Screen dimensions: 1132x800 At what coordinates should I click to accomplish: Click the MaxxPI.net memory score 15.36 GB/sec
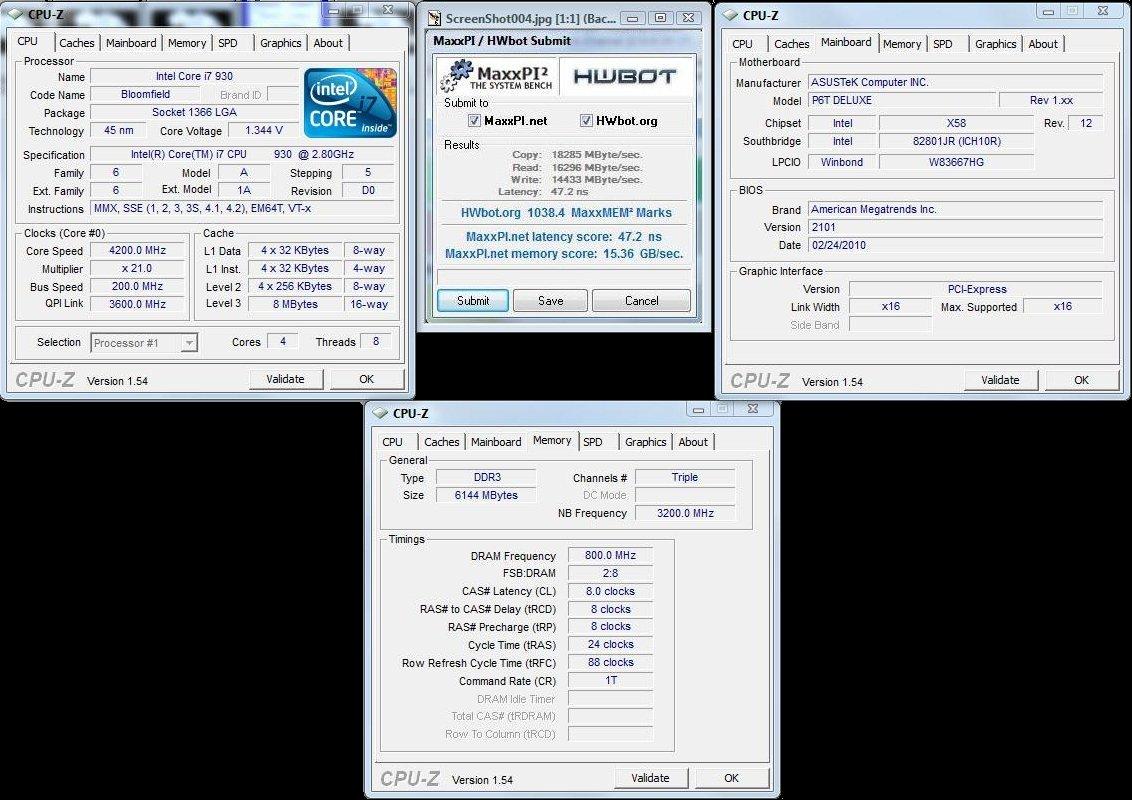click(564, 254)
